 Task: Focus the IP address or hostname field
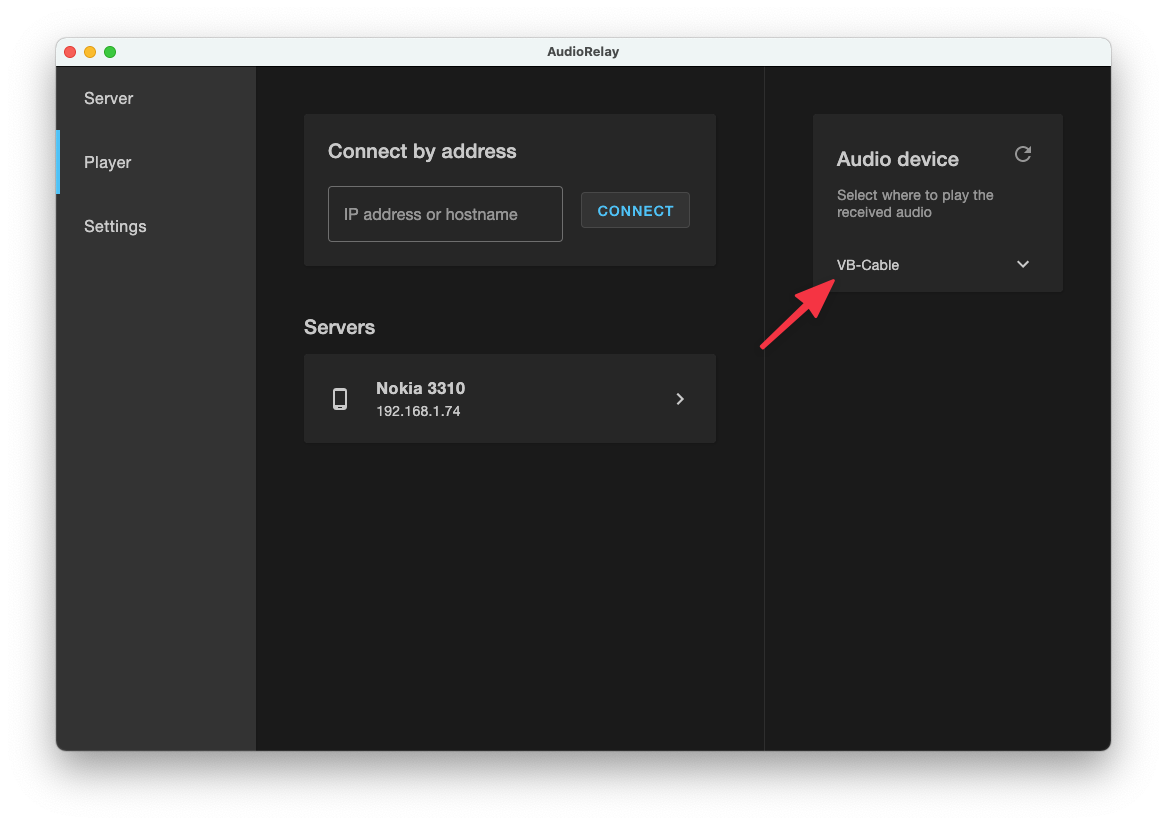click(x=445, y=214)
